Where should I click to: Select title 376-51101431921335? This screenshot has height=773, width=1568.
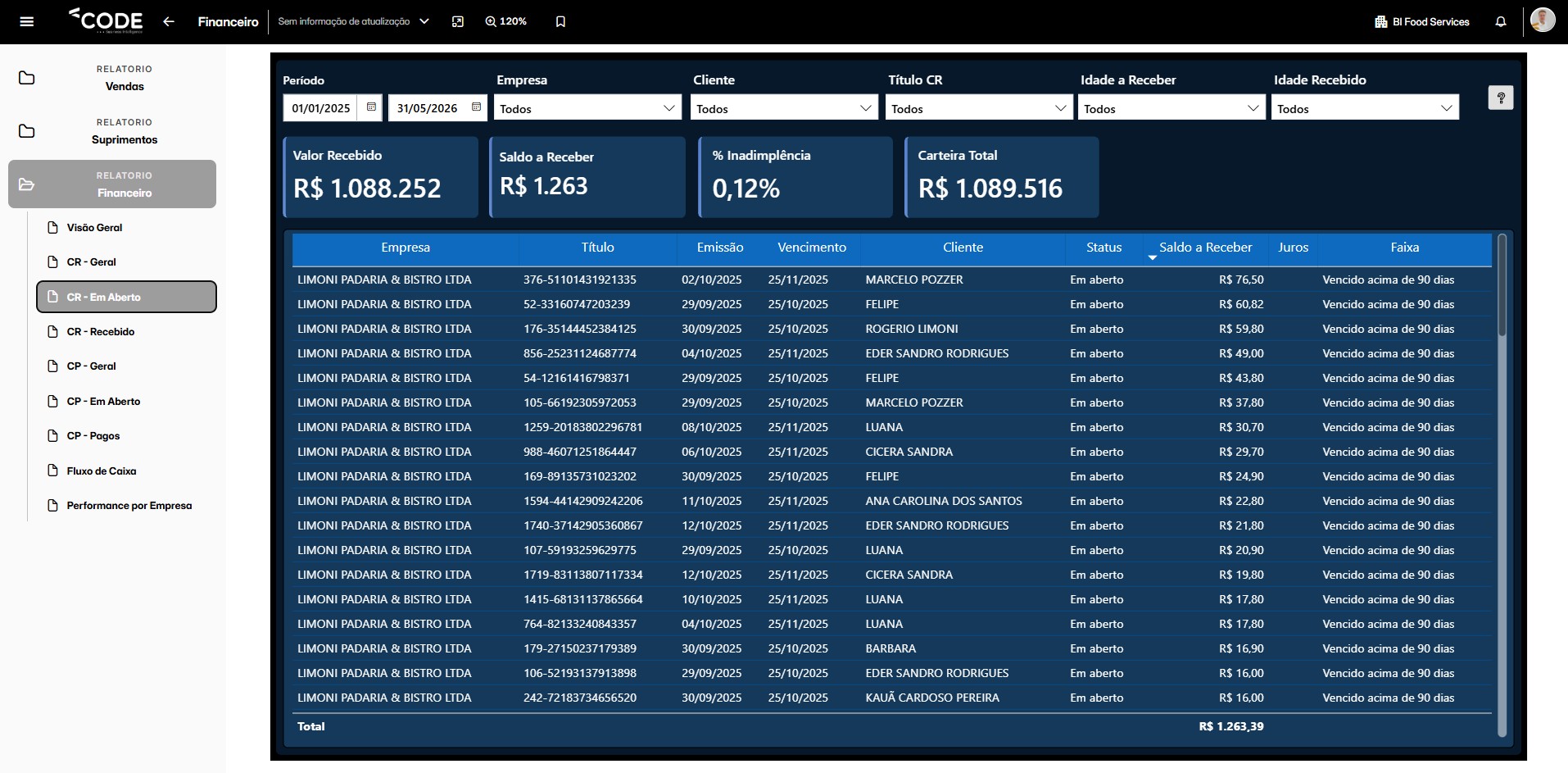tap(580, 280)
